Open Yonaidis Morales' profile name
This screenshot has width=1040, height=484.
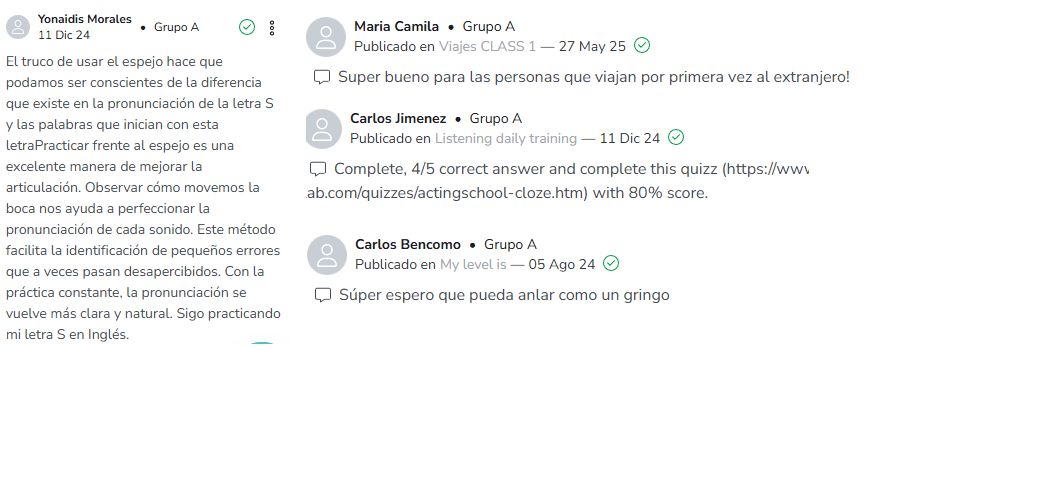(x=84, y=19)
